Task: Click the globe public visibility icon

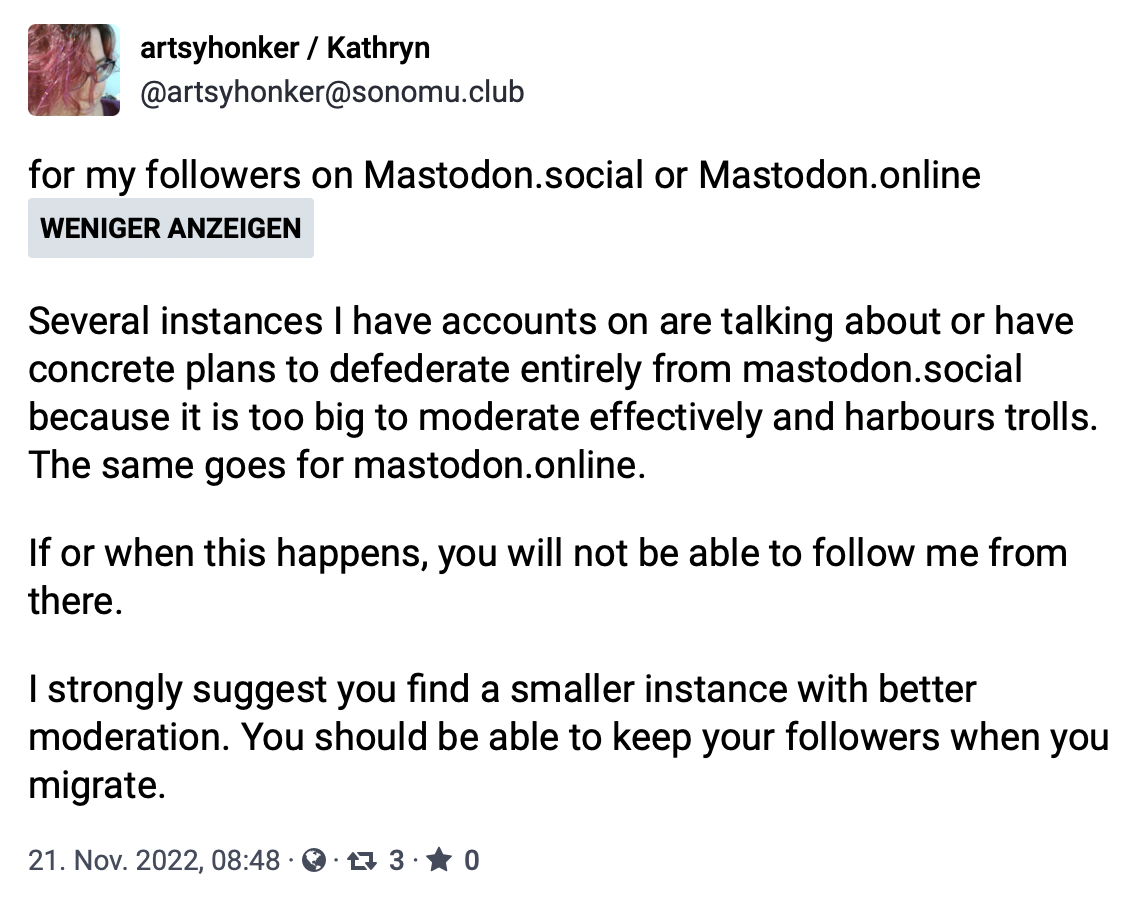Action: click(x=314, y=859)
